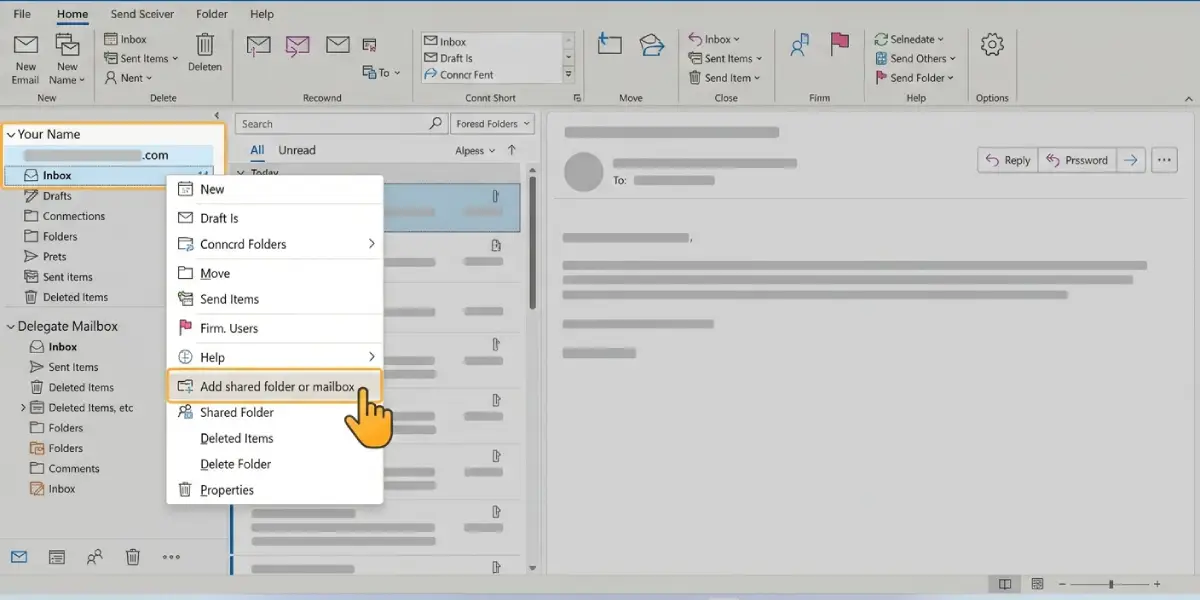Click the Prssword button
The height and width of the screenshot is (600, 1200).
[1077, 160]
